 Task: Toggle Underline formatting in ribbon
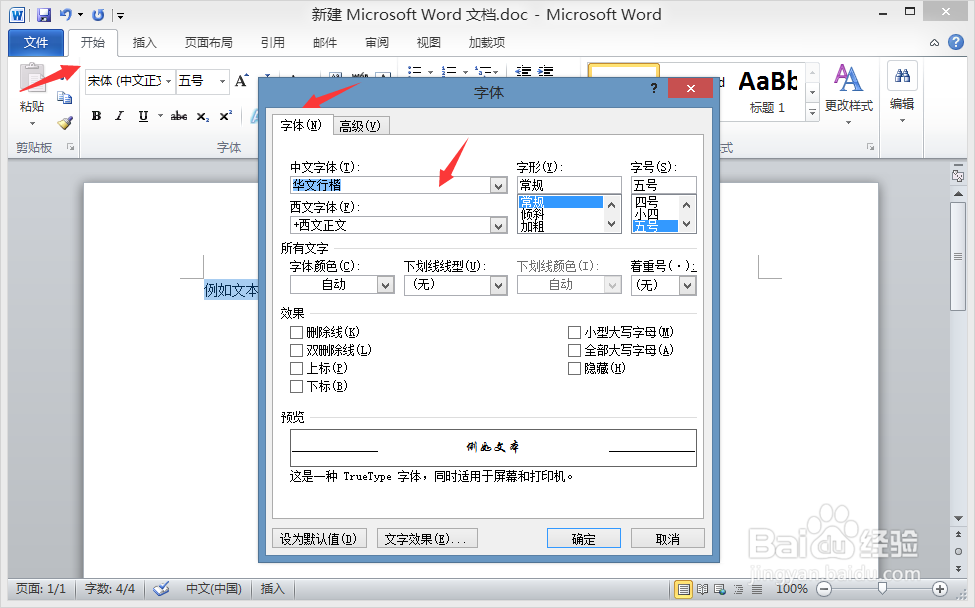pyautogui.click(x=143, y=116)
